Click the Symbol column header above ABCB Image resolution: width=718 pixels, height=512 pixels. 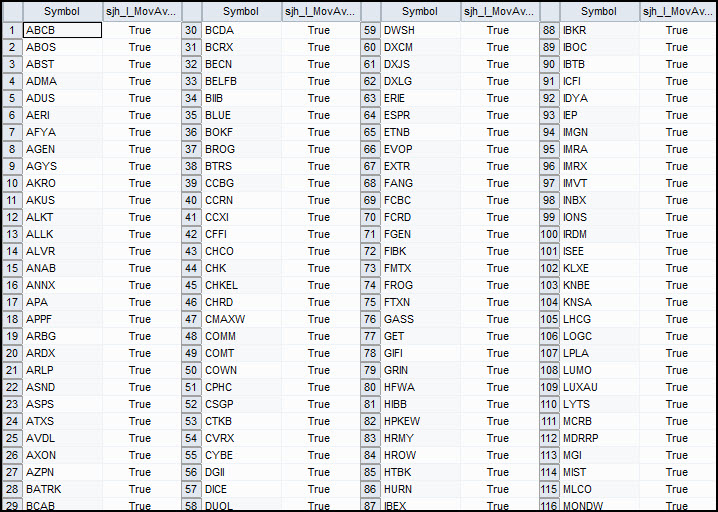click(x=62, y=11)
